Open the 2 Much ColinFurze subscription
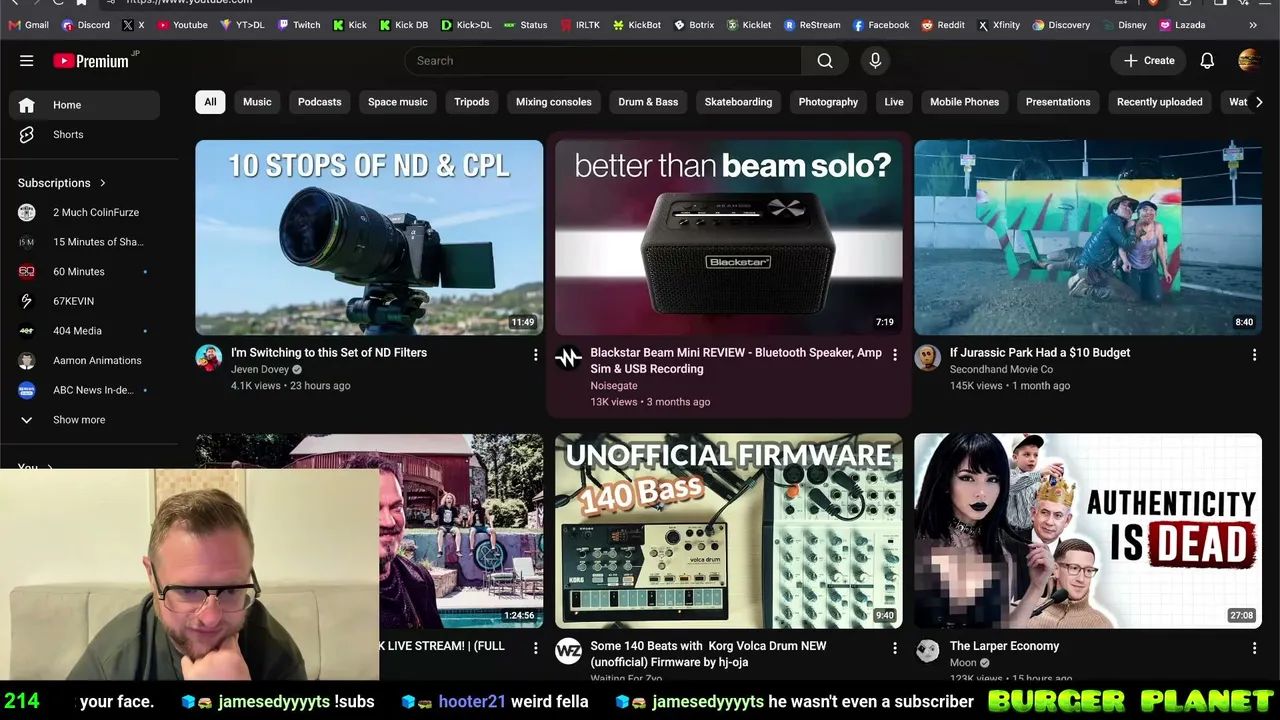Viewport: 1280px width, 720px height. pyautogui.click(x=85, y=212)
